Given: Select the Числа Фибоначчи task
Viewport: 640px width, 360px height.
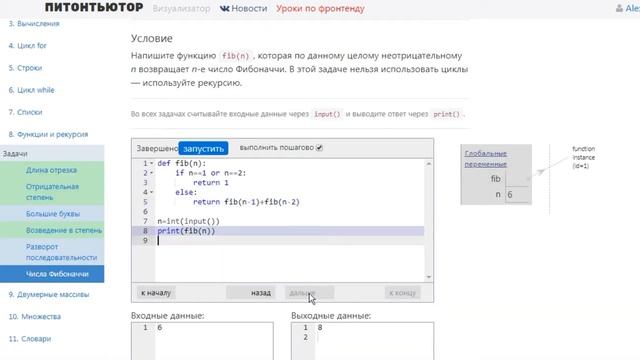Looking at the screenshot, I should click(x=52, y=274).
